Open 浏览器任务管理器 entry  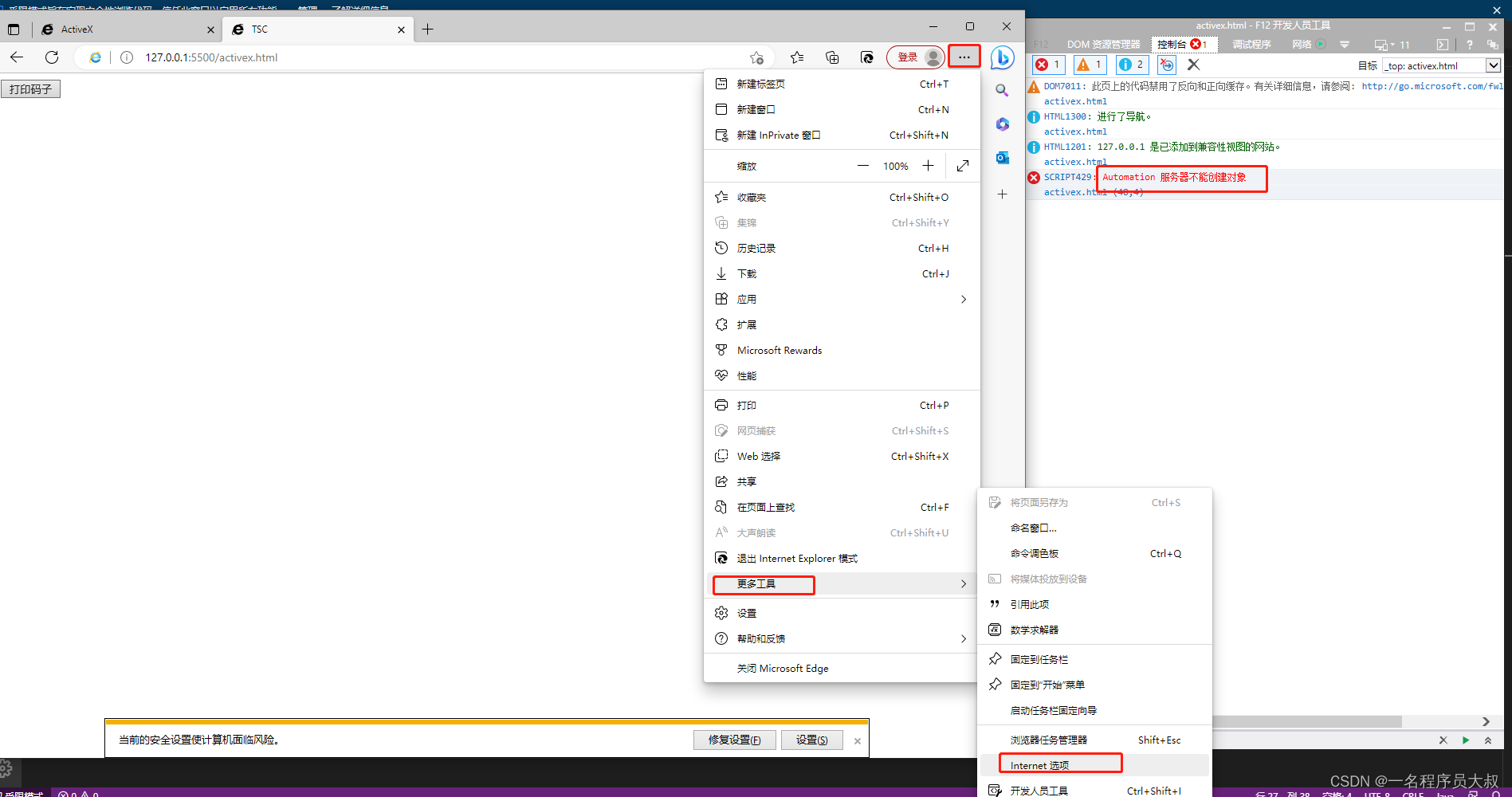[1094, 740]
